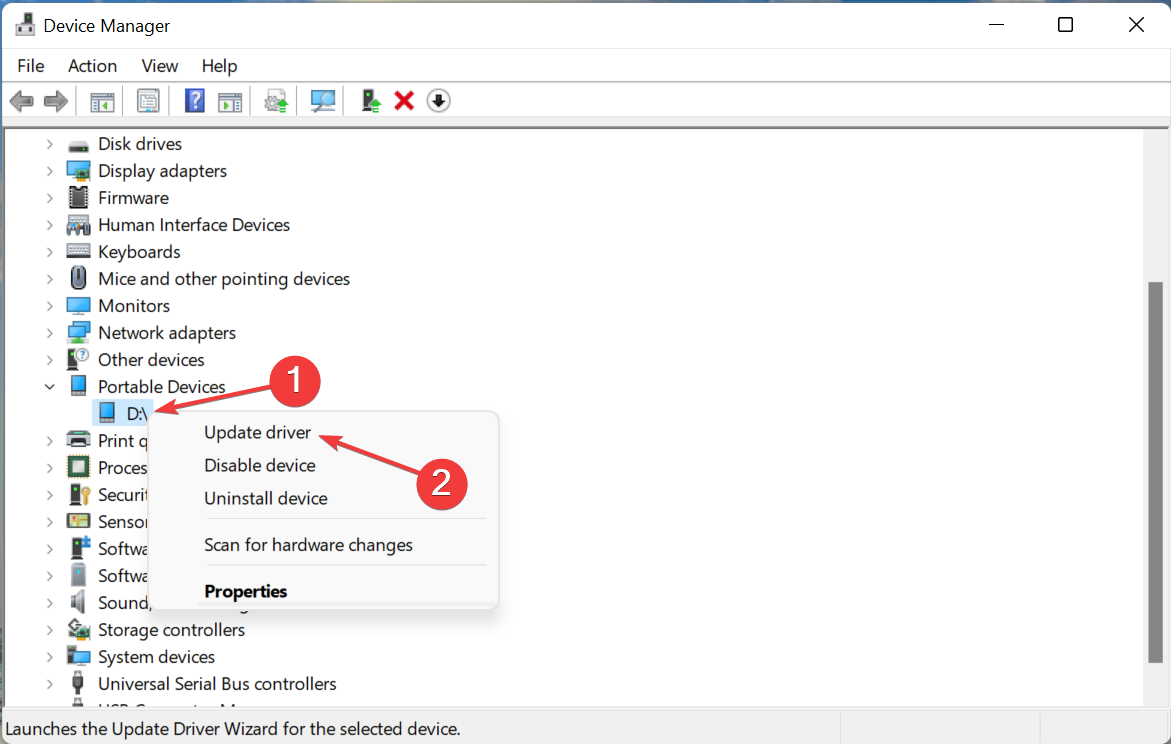
Task: Expand Universal Serial Bus controllers
Action: point(50,684)
